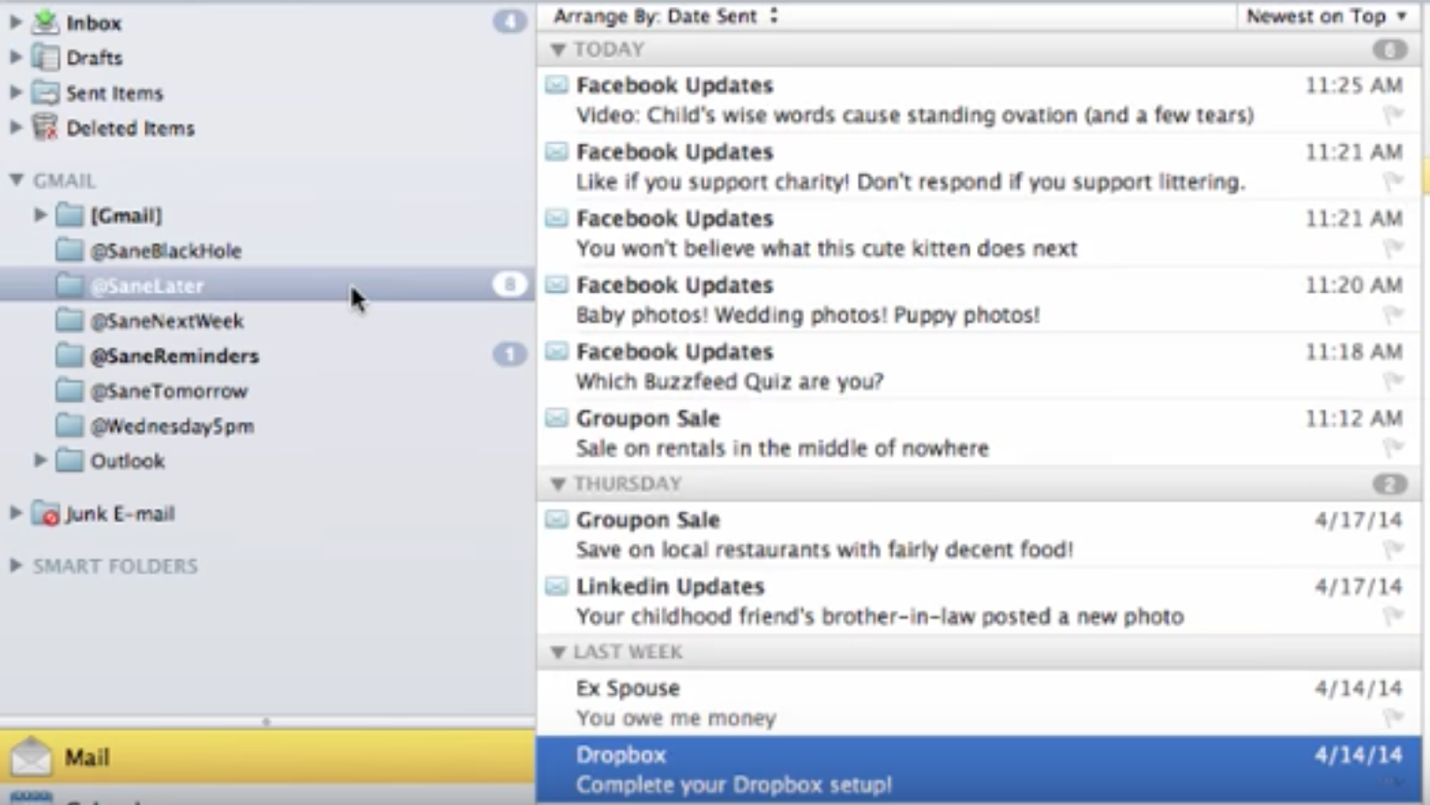Flag the cute kitten Facebook email
The image size is (1430, 805).
click(x=1393, y=248)
